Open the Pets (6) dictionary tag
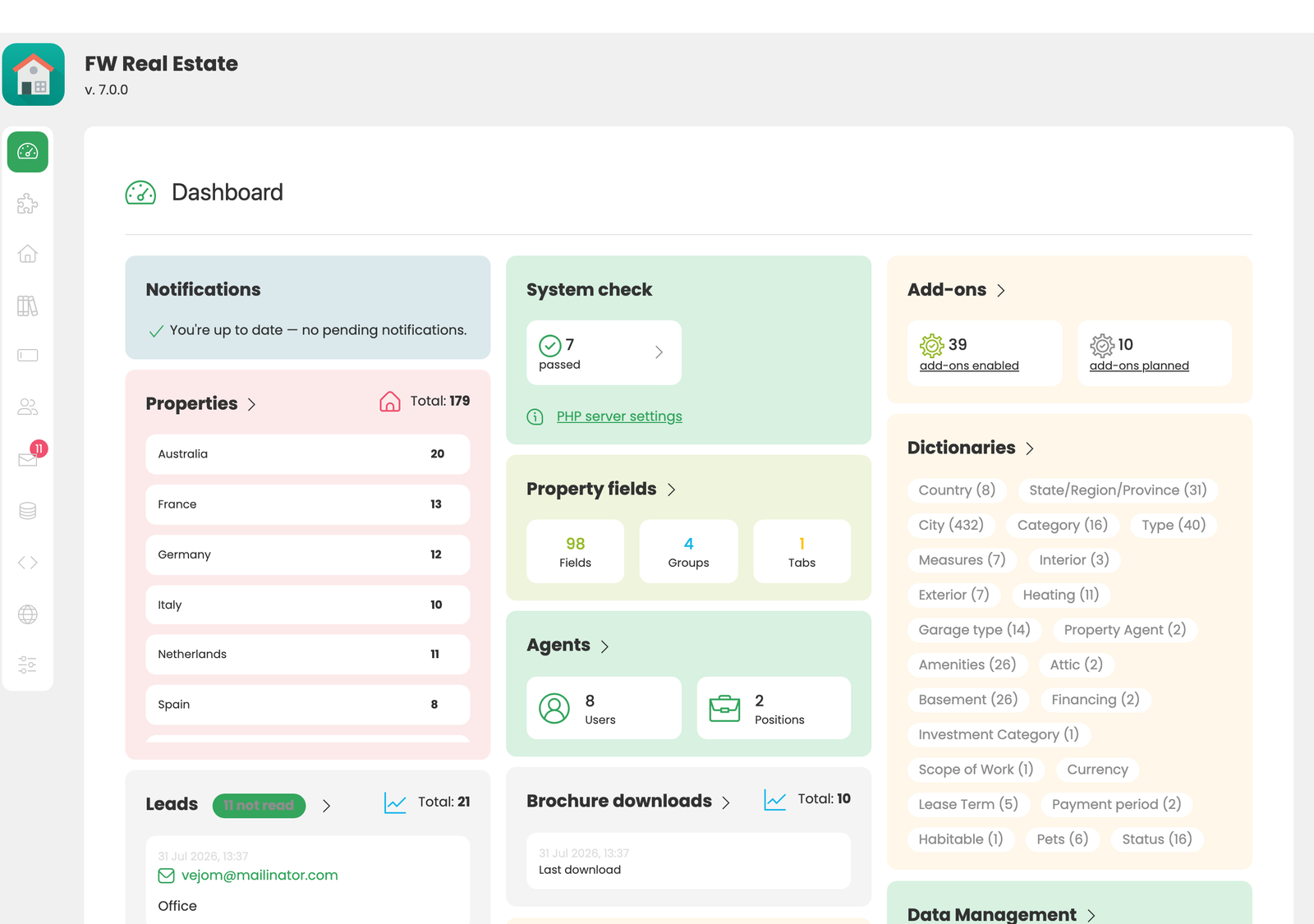The height and width of the screenshot is (924, 1314). [1063, 839]
